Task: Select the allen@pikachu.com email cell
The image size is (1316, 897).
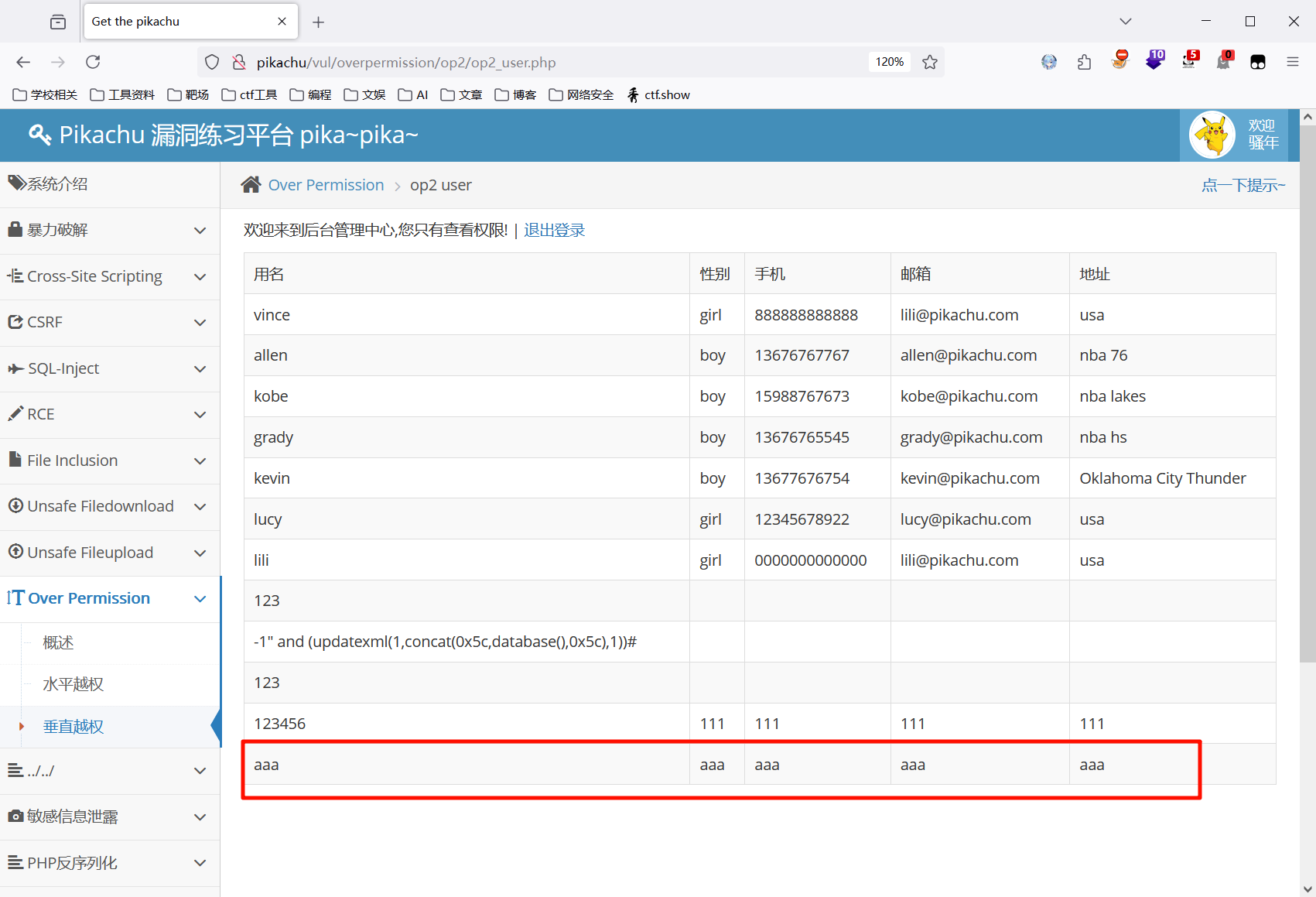Action: pyautogui.click(x=979, y=355)
